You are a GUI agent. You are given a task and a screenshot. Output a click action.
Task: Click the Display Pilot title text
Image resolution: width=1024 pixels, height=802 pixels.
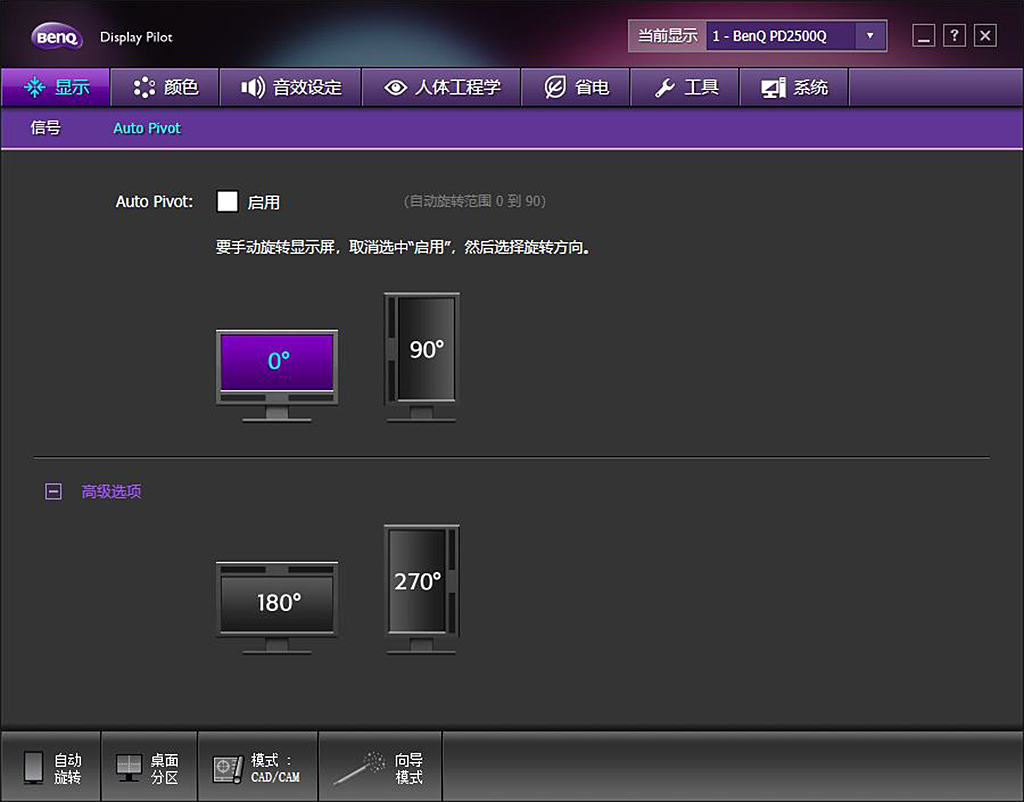tap(136, 37)
